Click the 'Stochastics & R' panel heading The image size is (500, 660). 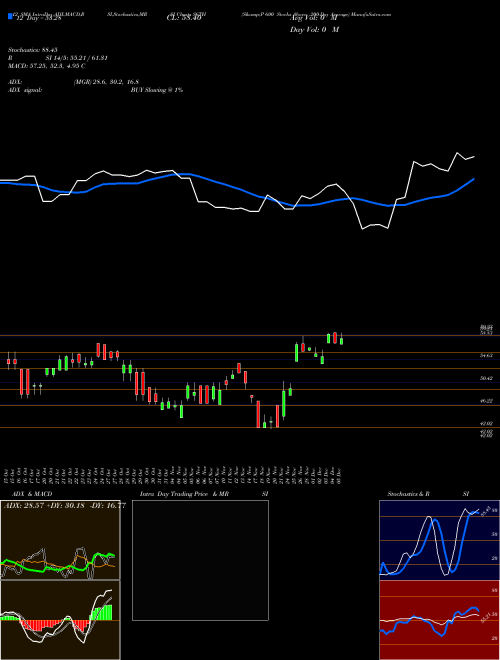409,494
